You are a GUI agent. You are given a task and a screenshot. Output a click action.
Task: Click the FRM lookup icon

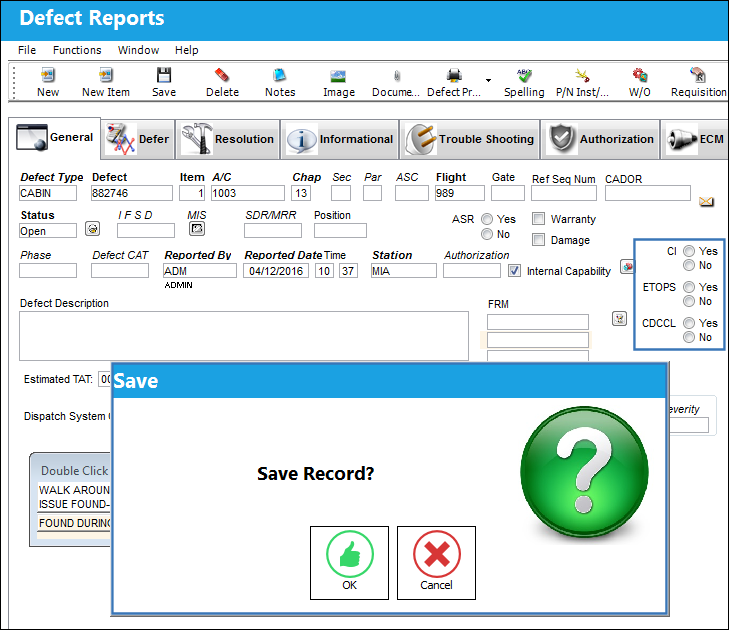[619, 318]
